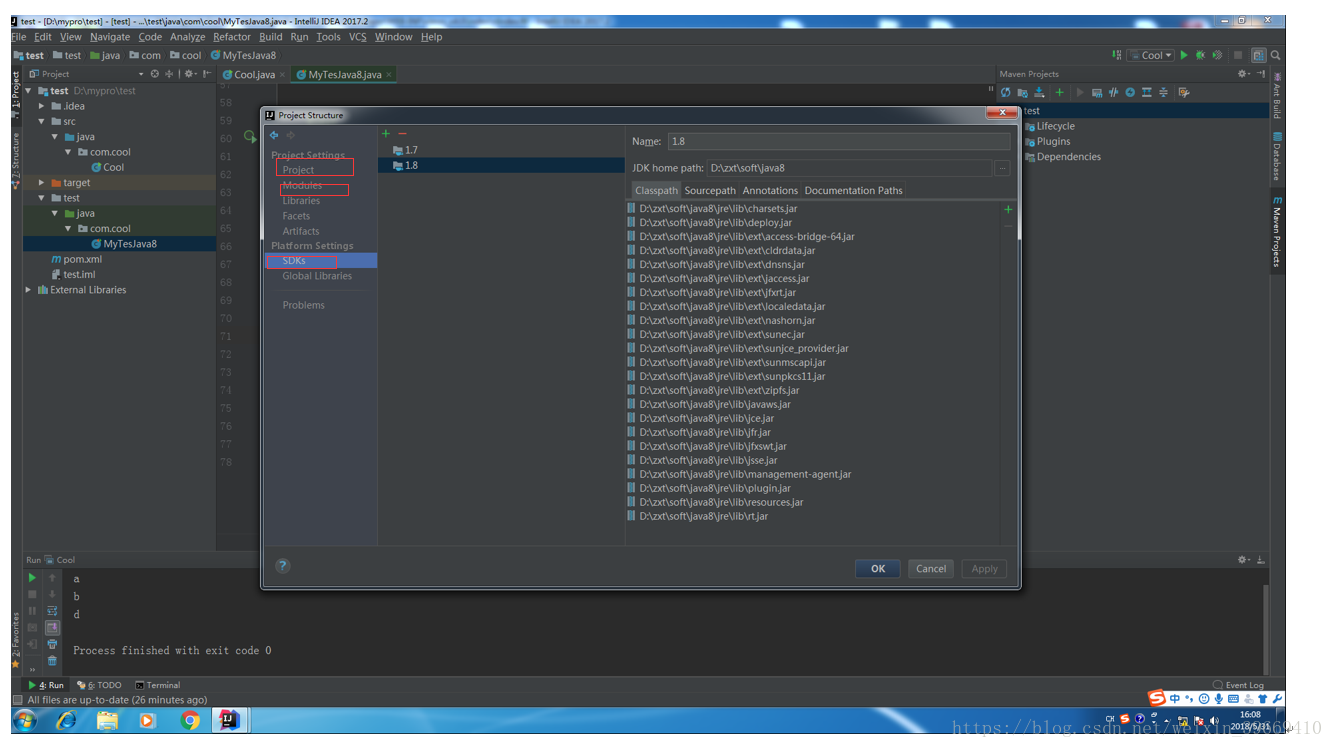
Task: Open the Project view type dropdown
Action: pos(141,74)
